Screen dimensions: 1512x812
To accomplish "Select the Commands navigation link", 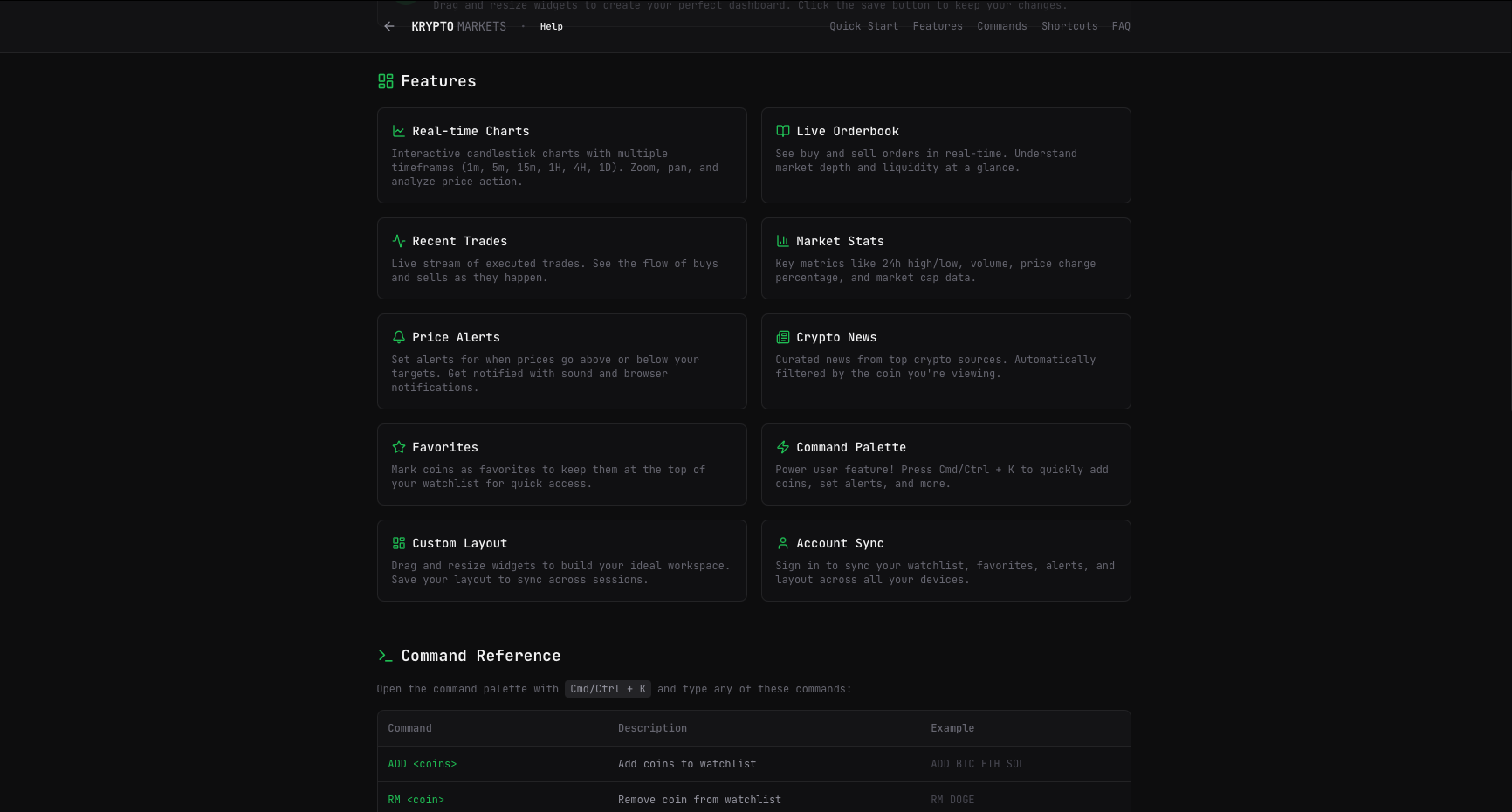I will [x=1001, y=26].
